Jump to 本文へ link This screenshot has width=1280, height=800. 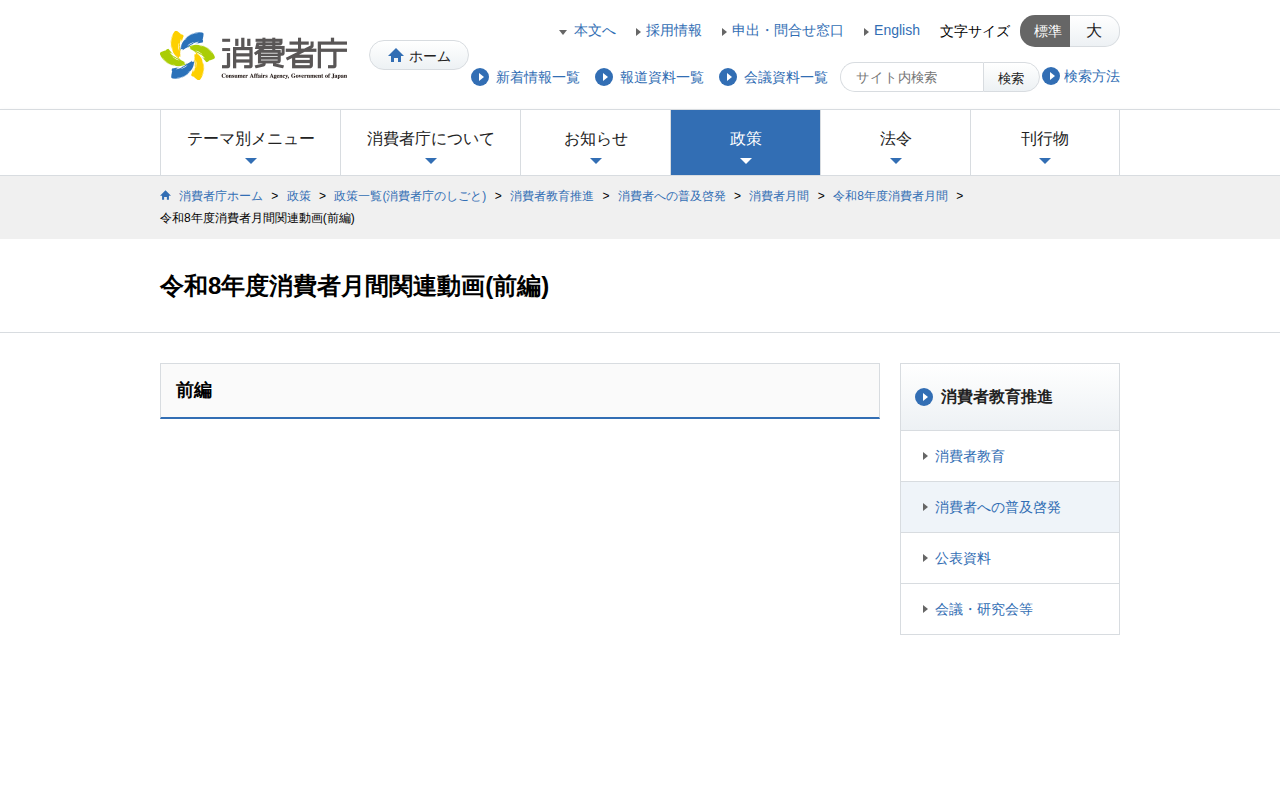tap(595, 31)
